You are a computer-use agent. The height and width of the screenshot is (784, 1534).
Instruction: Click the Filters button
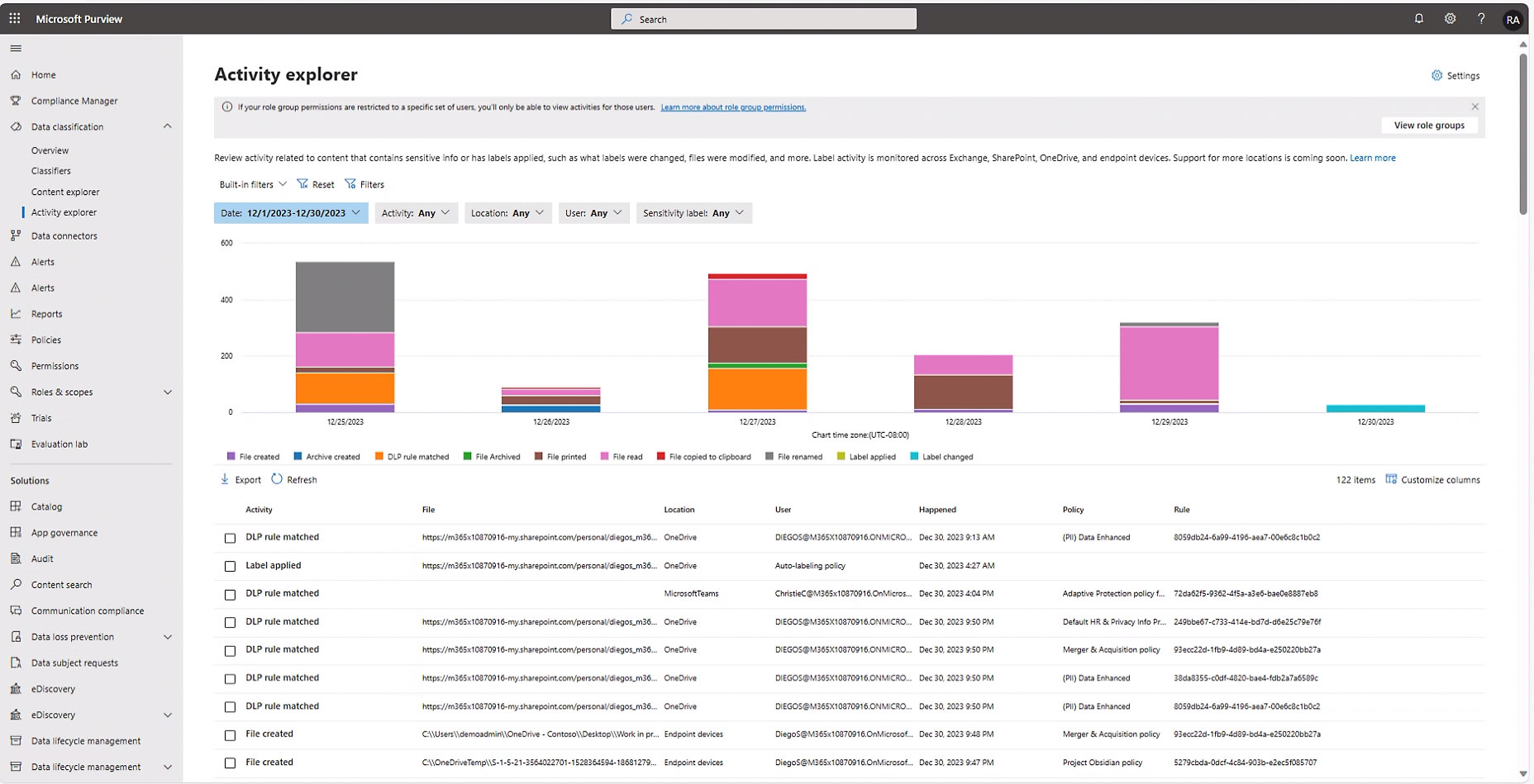pos(364,184)
